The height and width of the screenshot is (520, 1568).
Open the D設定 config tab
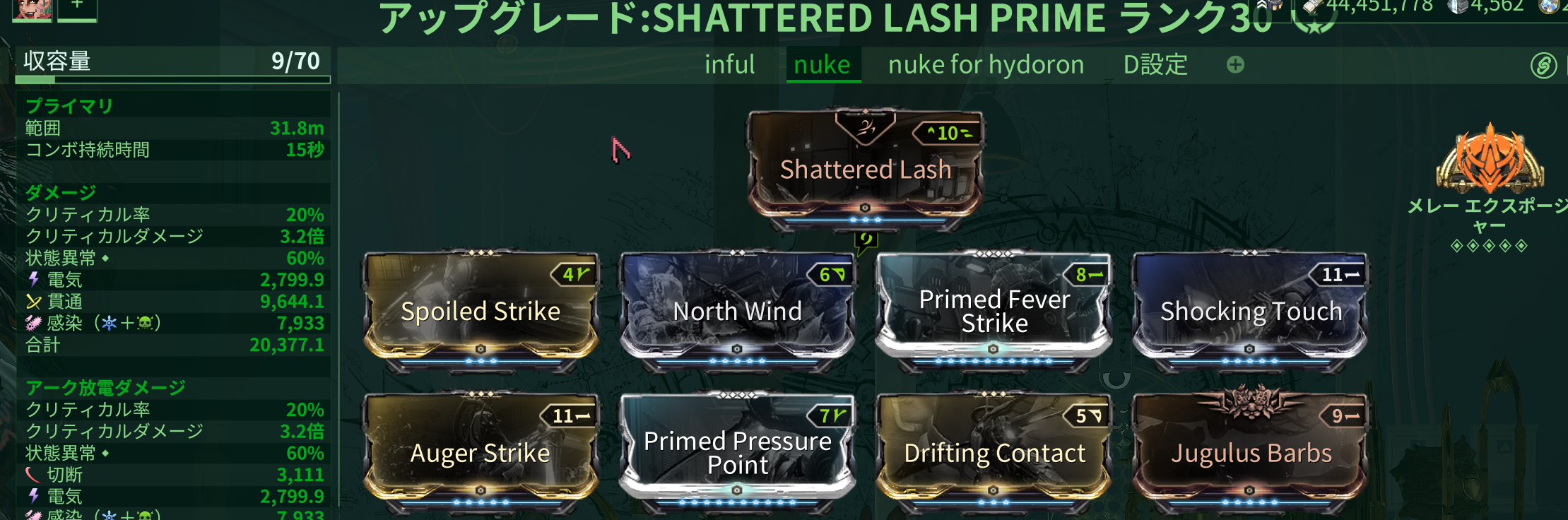pos(1155,65)
